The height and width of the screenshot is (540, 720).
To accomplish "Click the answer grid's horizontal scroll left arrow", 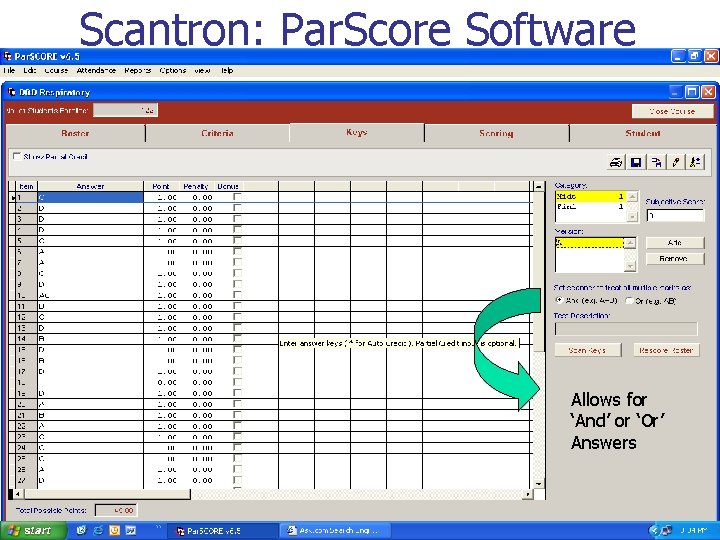I will [17, 494].
